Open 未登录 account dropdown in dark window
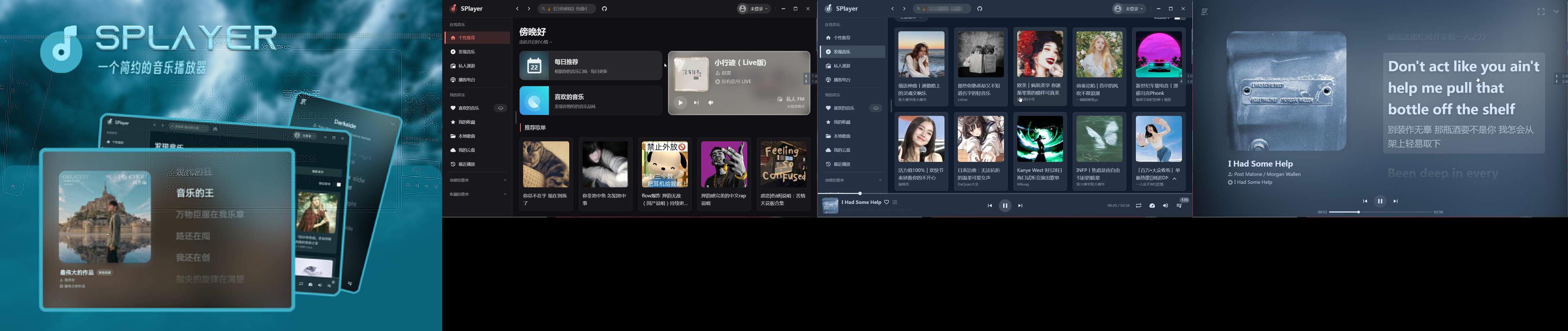The height and width of the screenshot is (331, 1568). pos(754,9)
